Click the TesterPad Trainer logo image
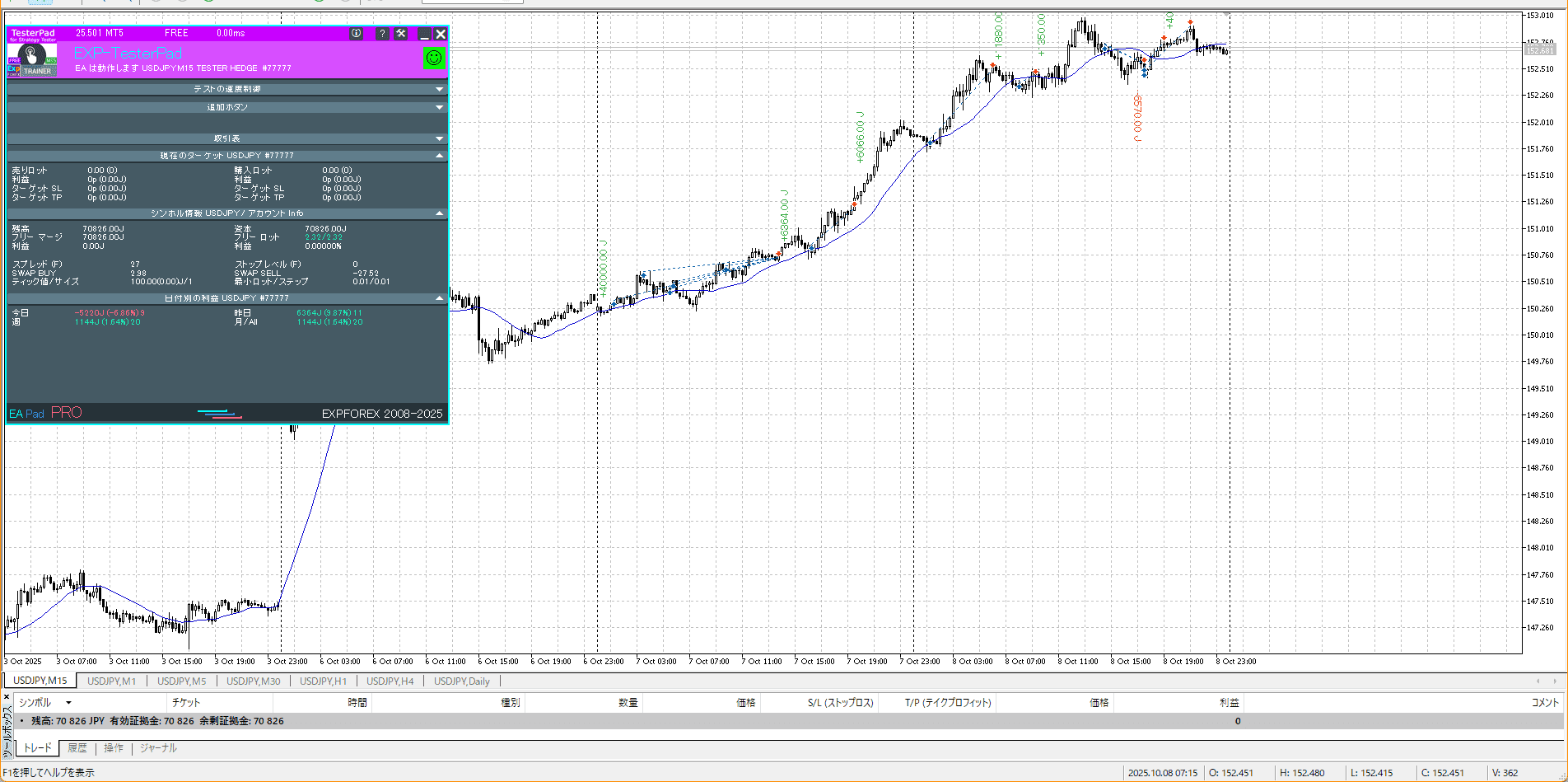 [32, 59]
